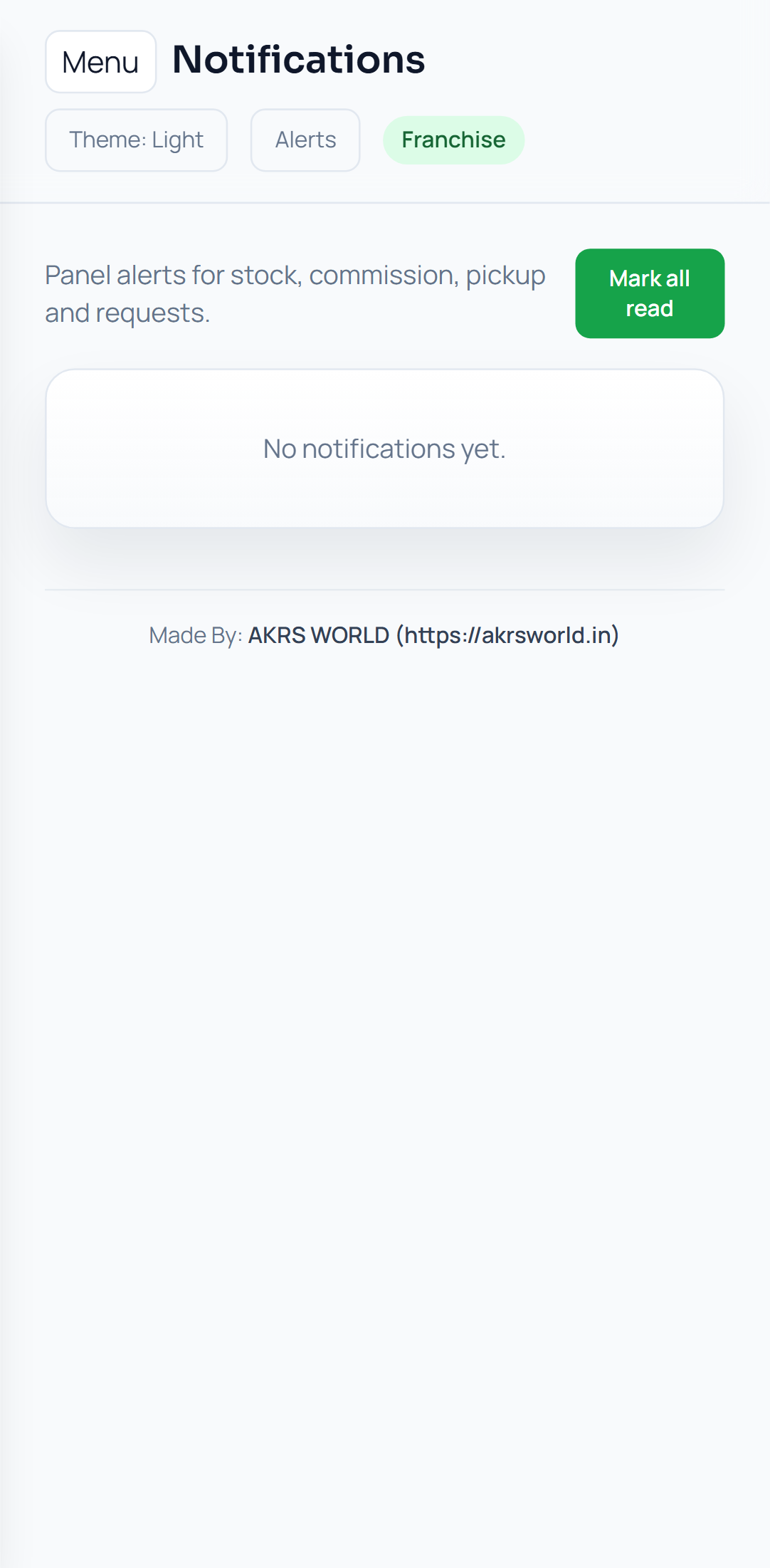
Task: Click the word Light in the theme button
Action: (x=178, y=140)
